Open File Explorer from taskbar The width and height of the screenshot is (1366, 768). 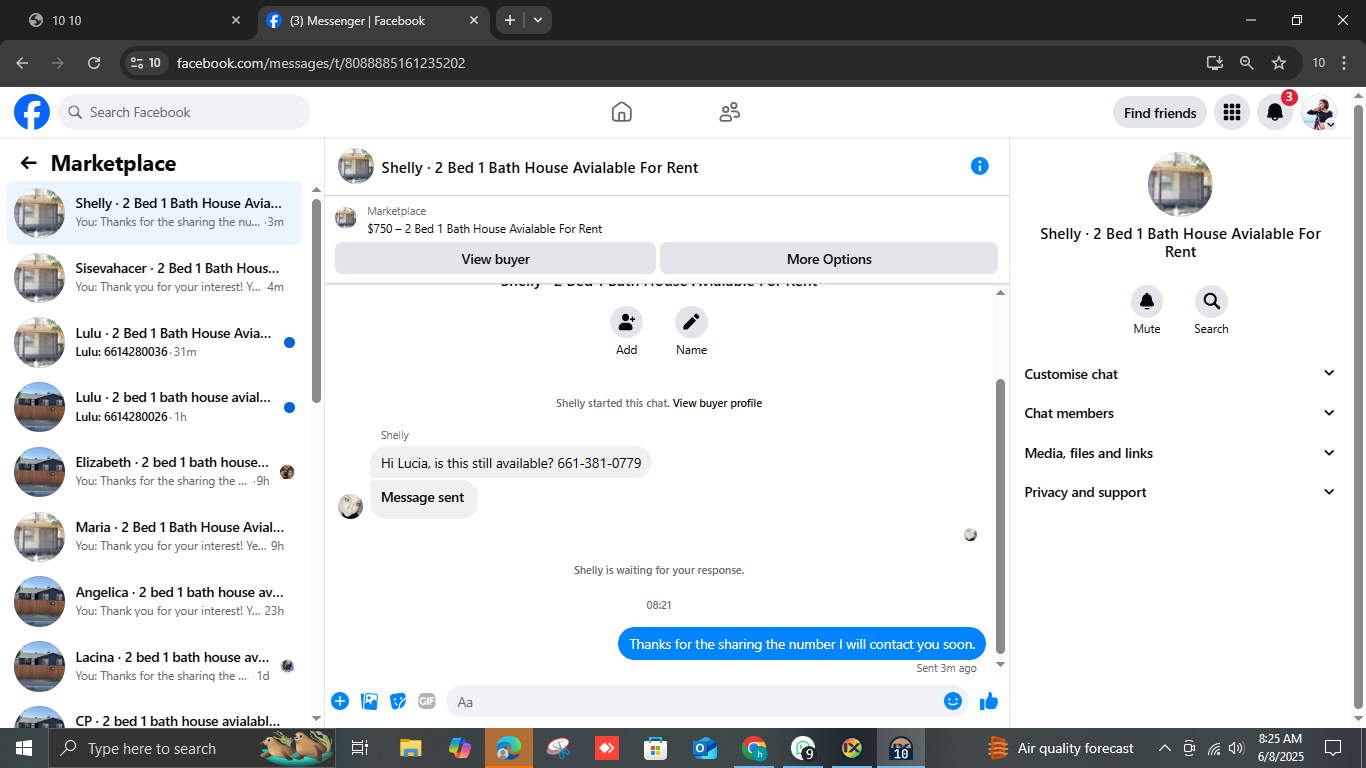410,748
